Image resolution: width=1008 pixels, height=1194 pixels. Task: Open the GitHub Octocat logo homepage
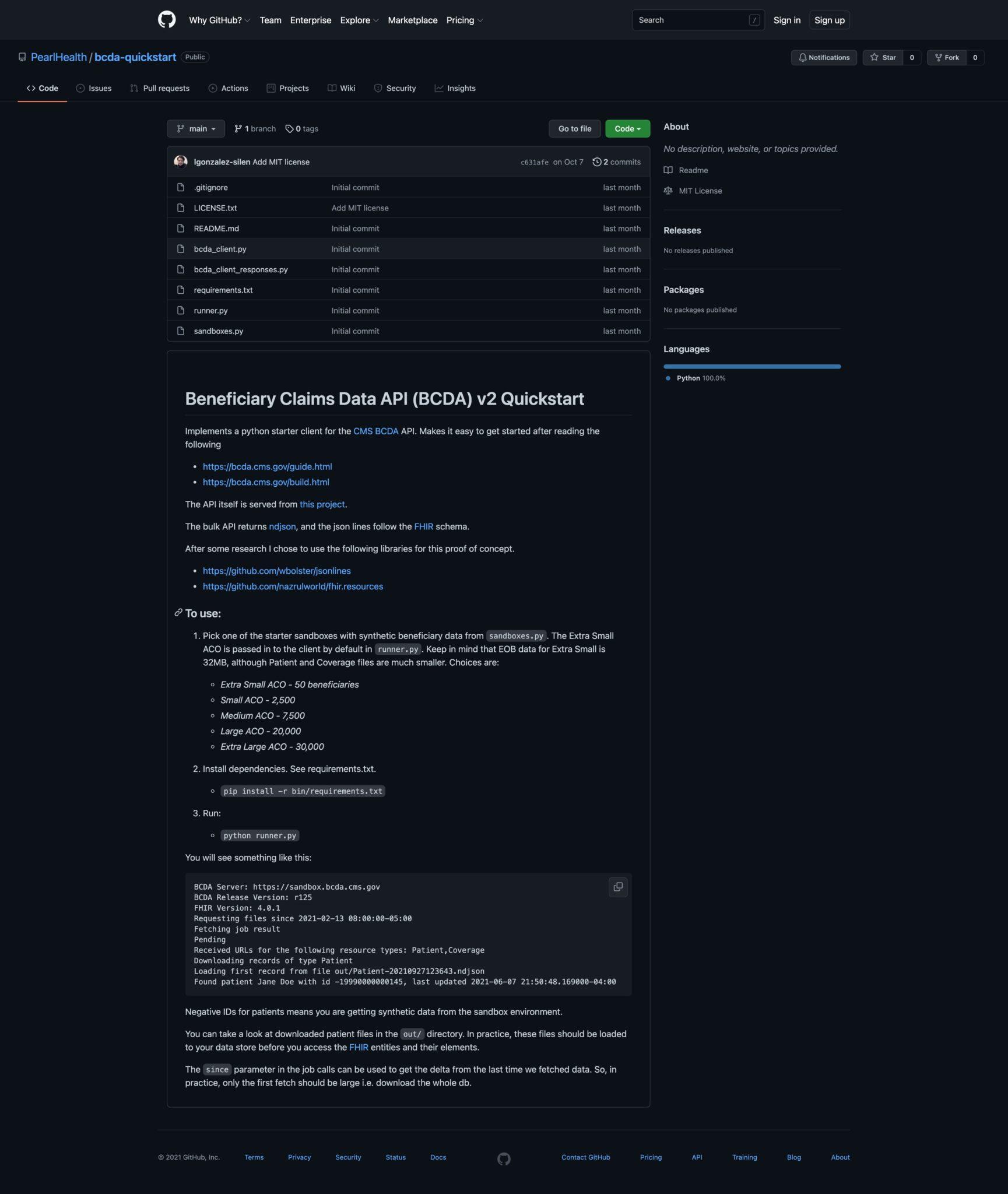167,20
